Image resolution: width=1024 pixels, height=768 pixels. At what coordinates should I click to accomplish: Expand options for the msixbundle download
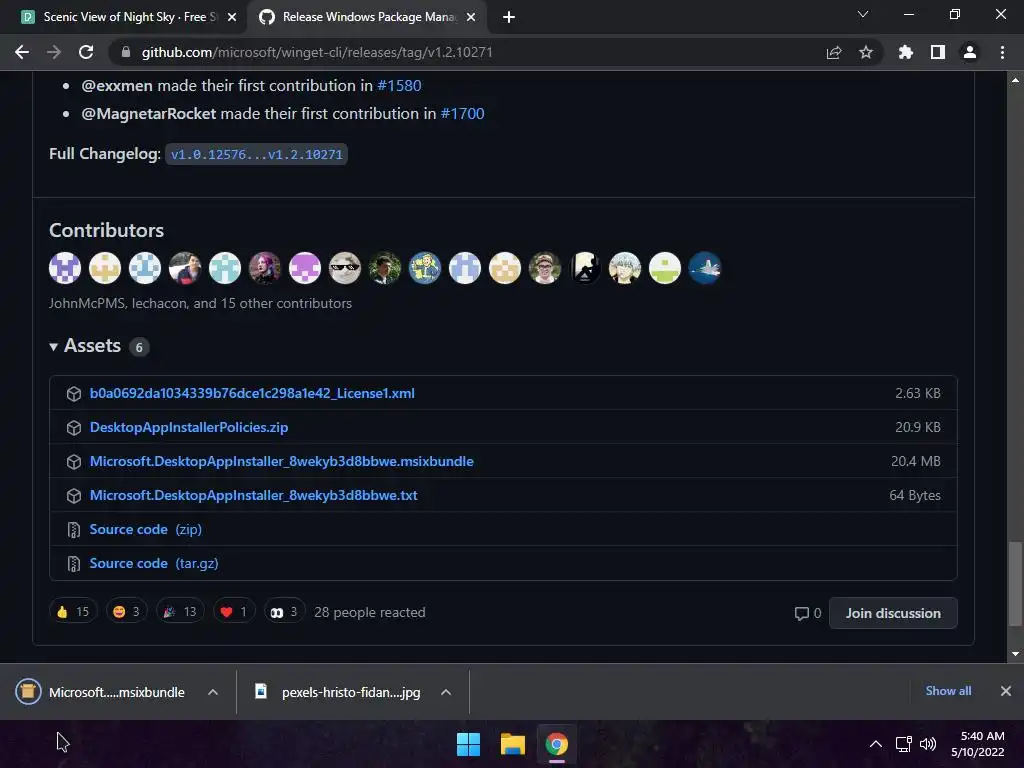pos(213,692)
